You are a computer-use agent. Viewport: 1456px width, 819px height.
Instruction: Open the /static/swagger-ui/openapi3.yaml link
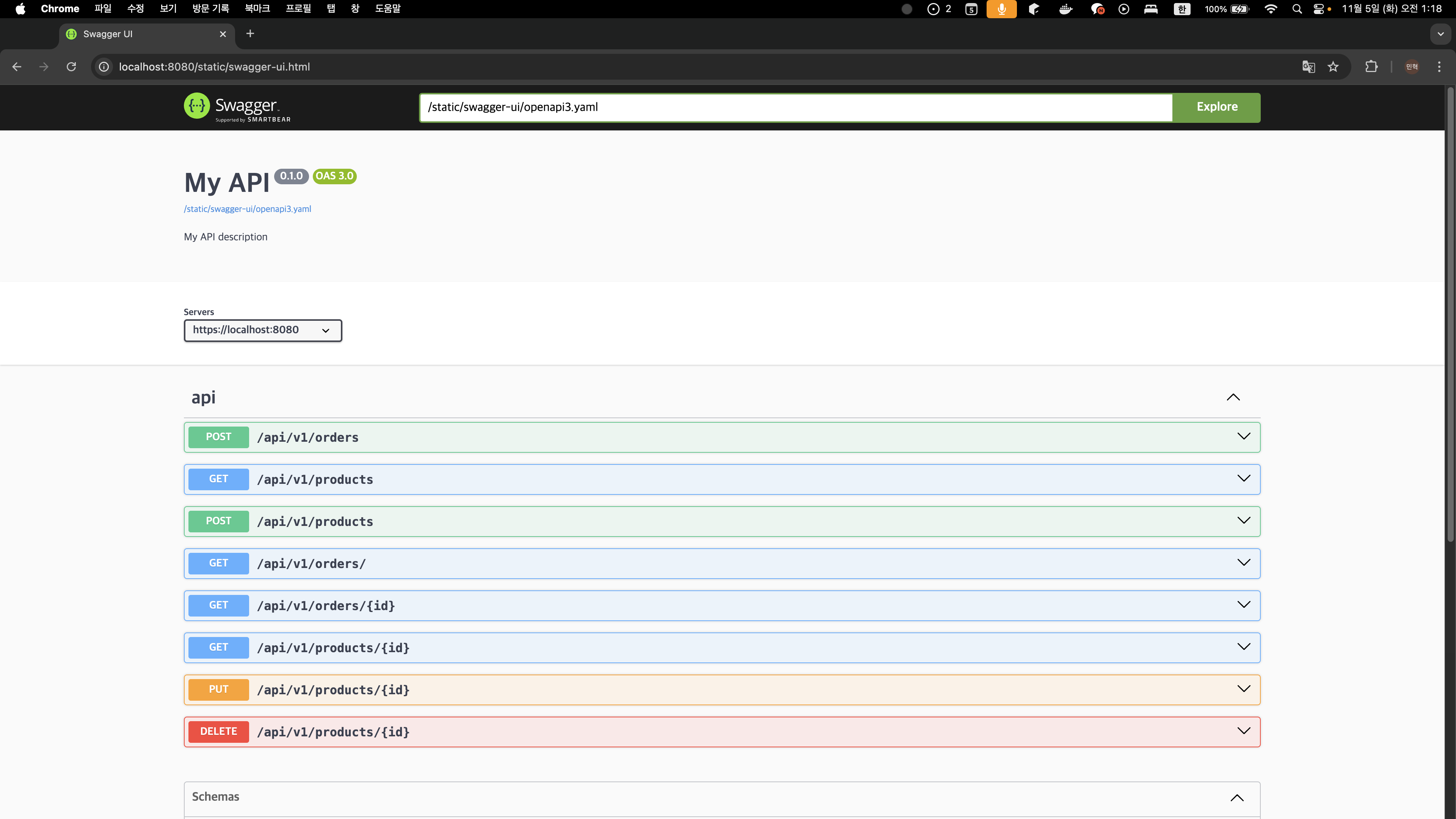pos(247,209)
